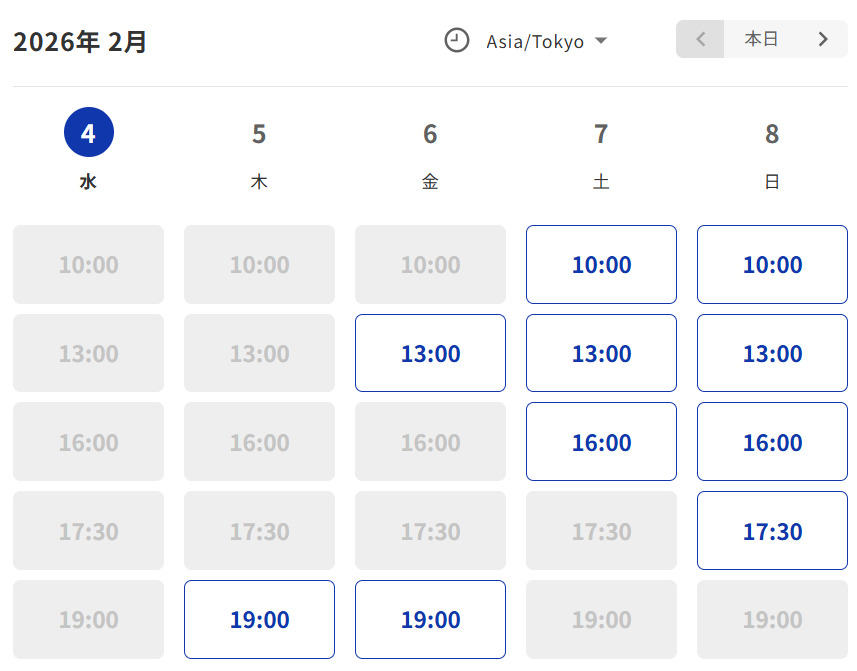Book the 19:00 slot on Thursday 5th

coord(259,620)
